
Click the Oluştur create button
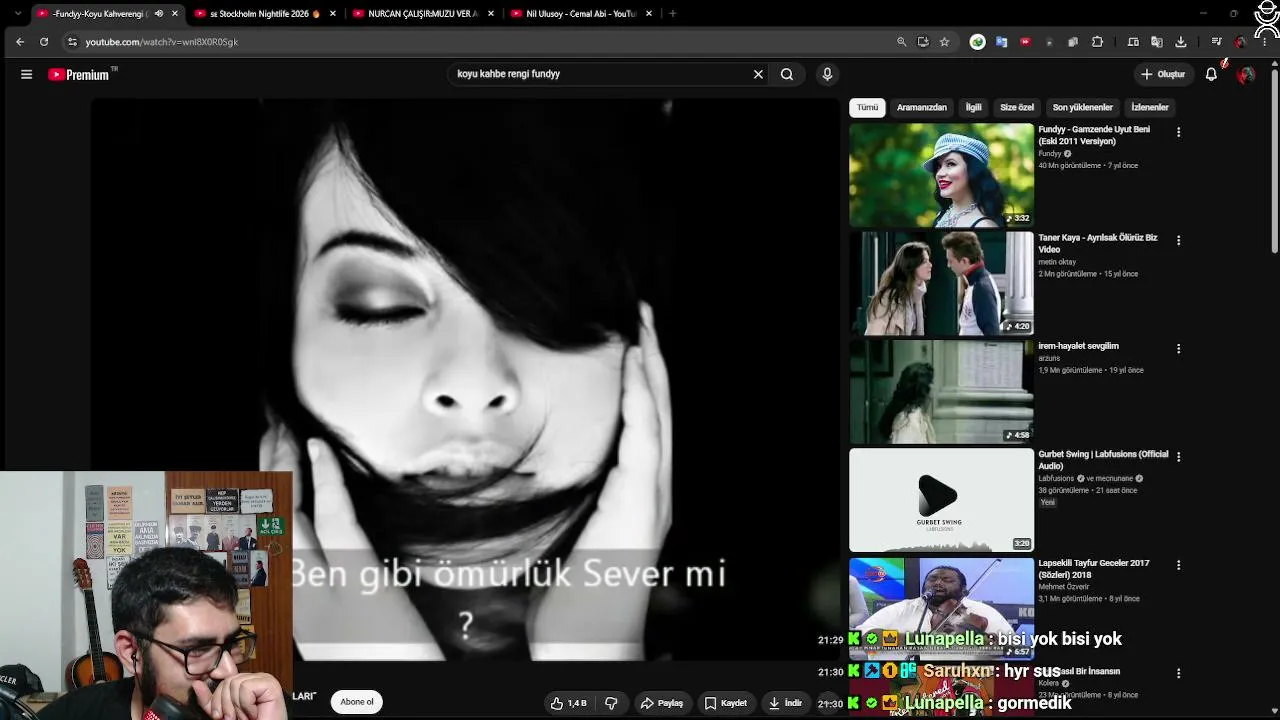coord(1163,74)
